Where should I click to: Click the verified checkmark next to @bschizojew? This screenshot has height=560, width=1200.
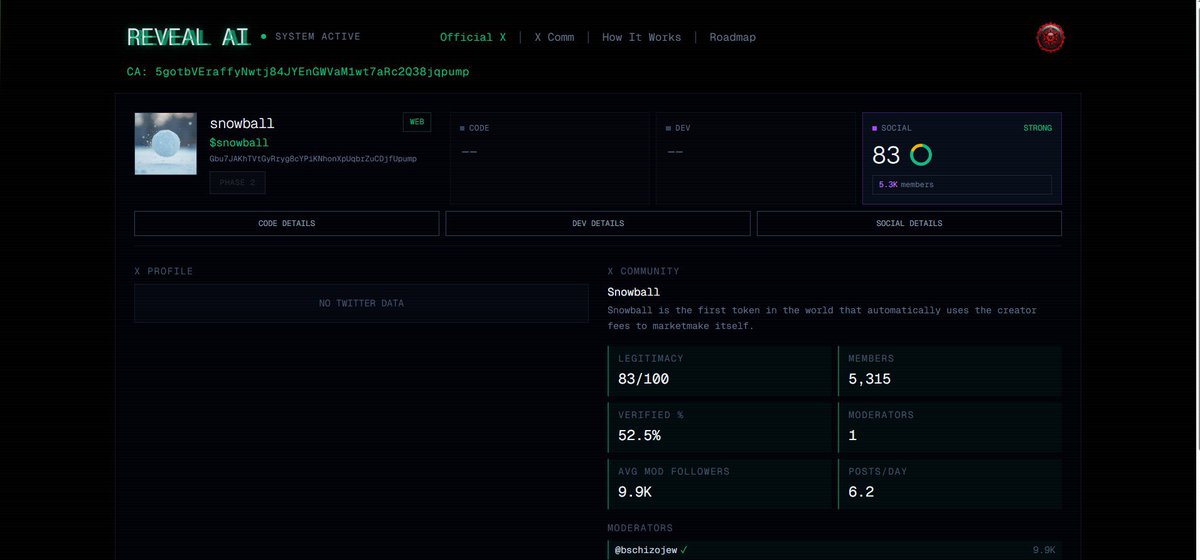coord(684,550)
